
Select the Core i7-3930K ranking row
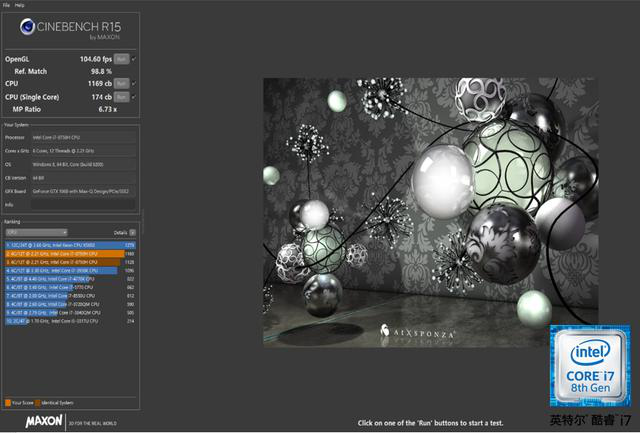(70, 271)
